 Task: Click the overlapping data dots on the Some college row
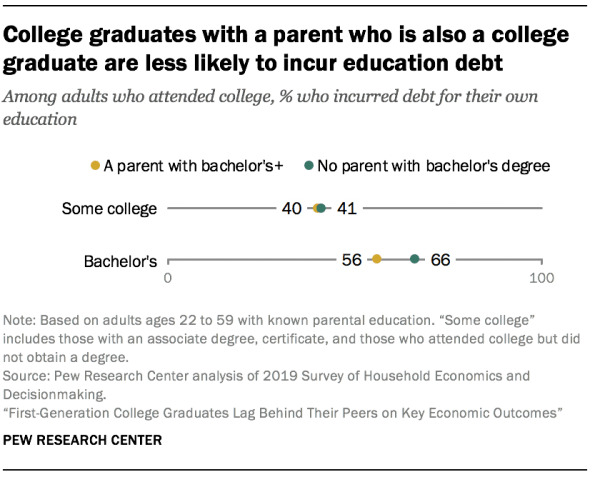coord(319,208)
